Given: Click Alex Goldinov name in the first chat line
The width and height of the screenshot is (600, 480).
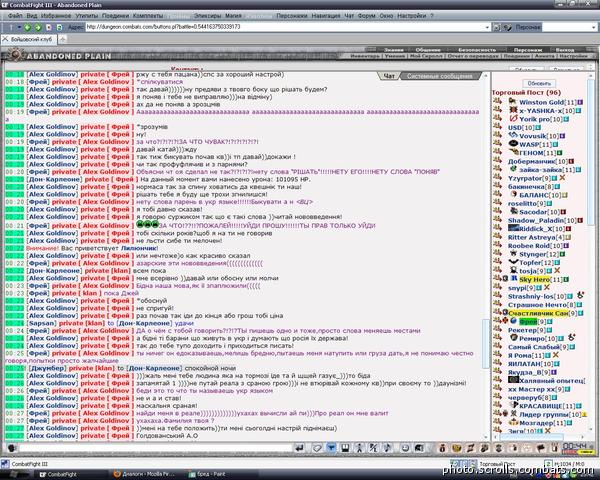Looking at the screenshot, I should tap(52, 74).
